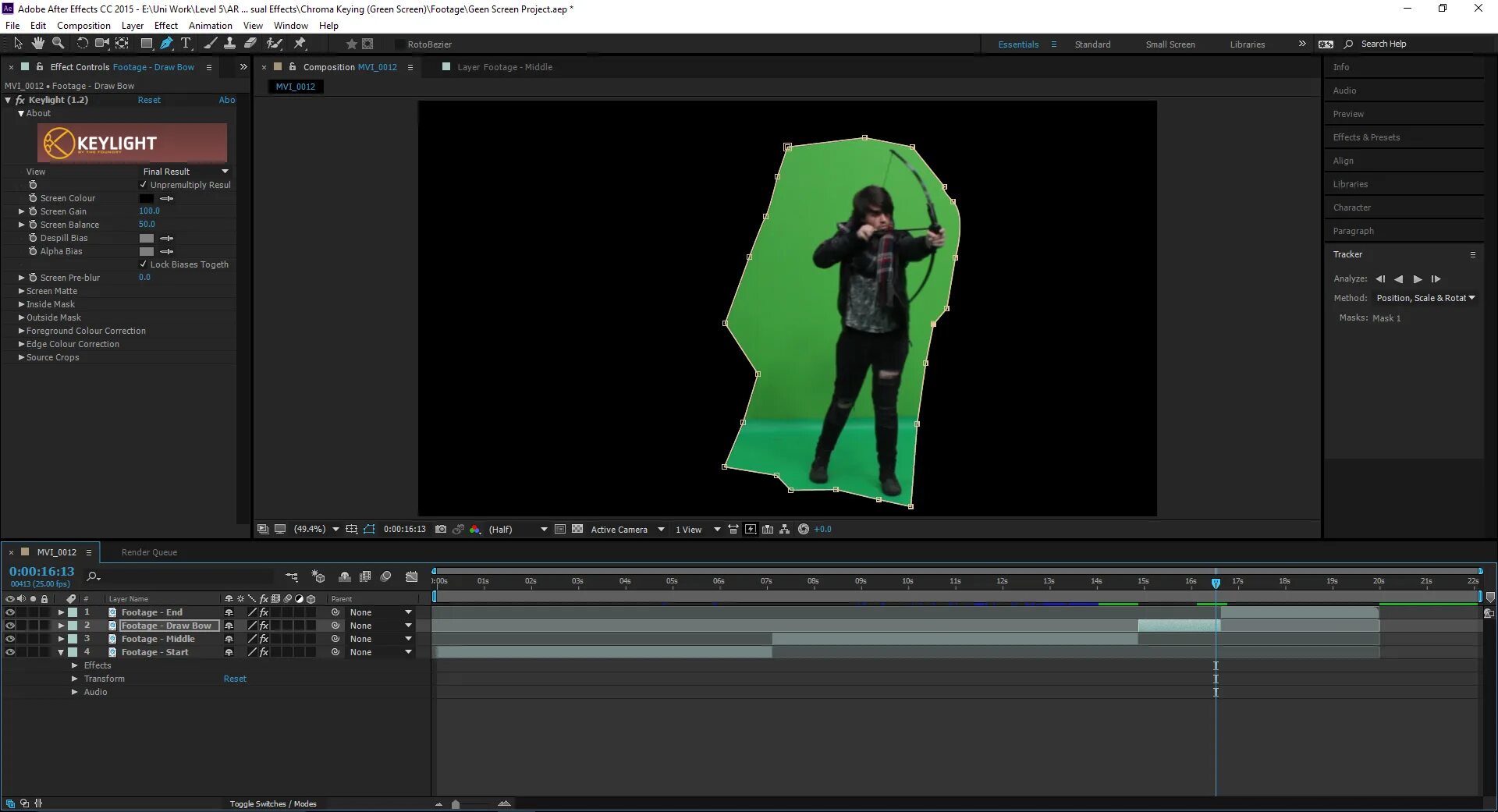Toggle Transparency Grid in viewer

[577, 529]
